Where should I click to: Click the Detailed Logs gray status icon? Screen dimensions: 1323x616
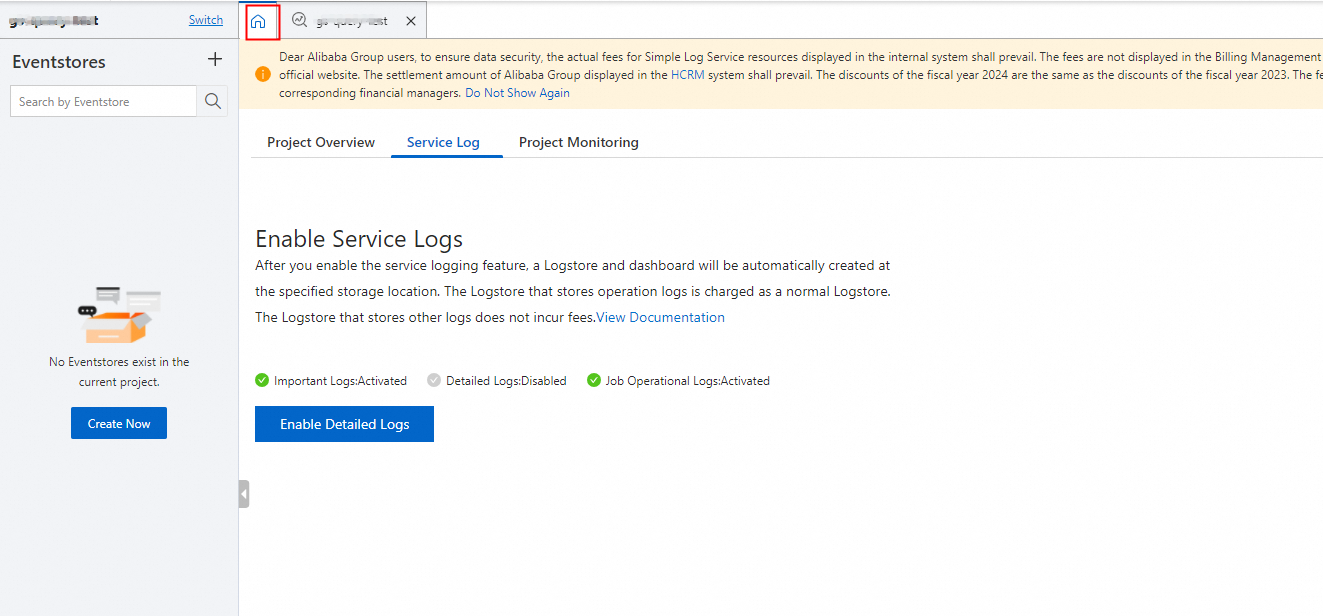(x=434, y=380)
